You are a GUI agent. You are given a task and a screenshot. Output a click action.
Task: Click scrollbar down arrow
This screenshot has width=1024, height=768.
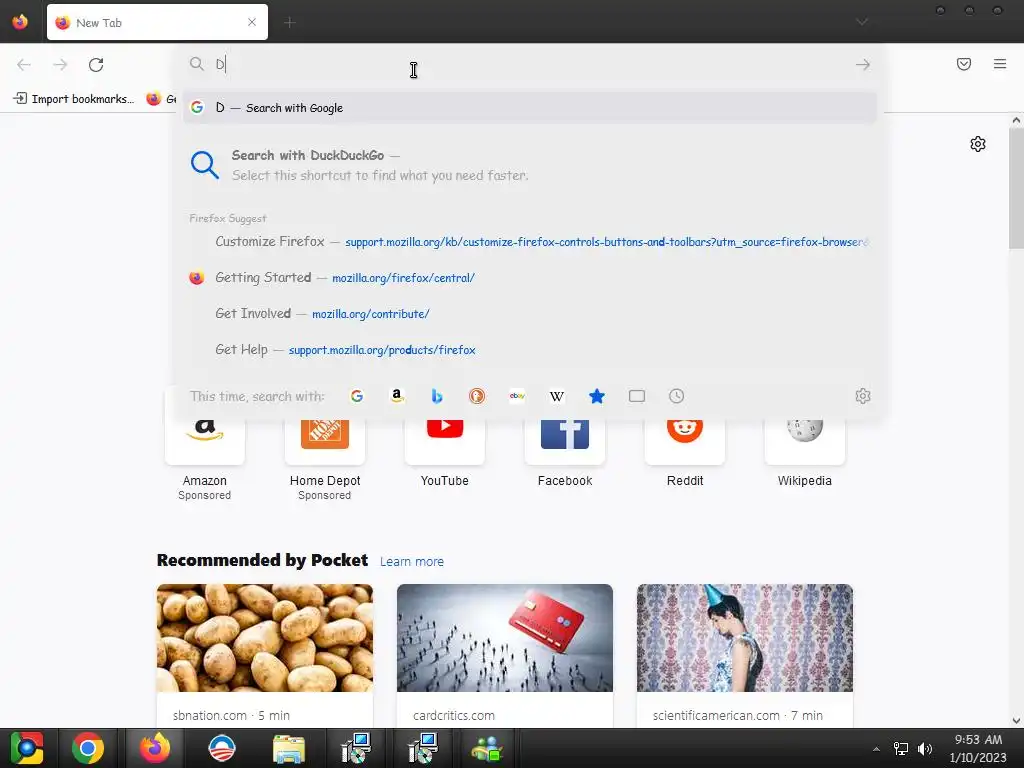pyautogui.click(x=1016, y=721)
